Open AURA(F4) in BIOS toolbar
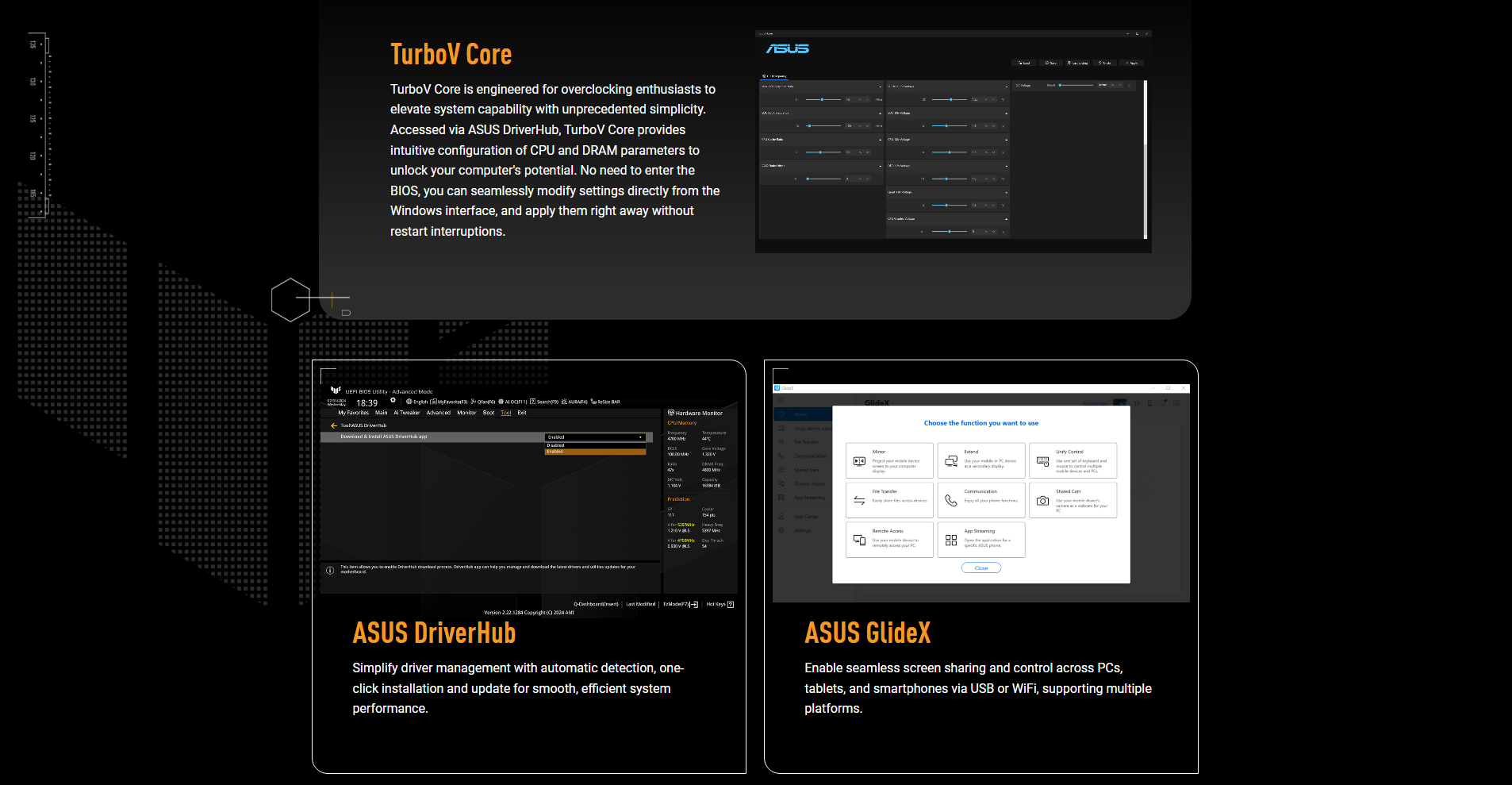The height and width of the screenshot is (785, 1512). click(x=574, y=402)
